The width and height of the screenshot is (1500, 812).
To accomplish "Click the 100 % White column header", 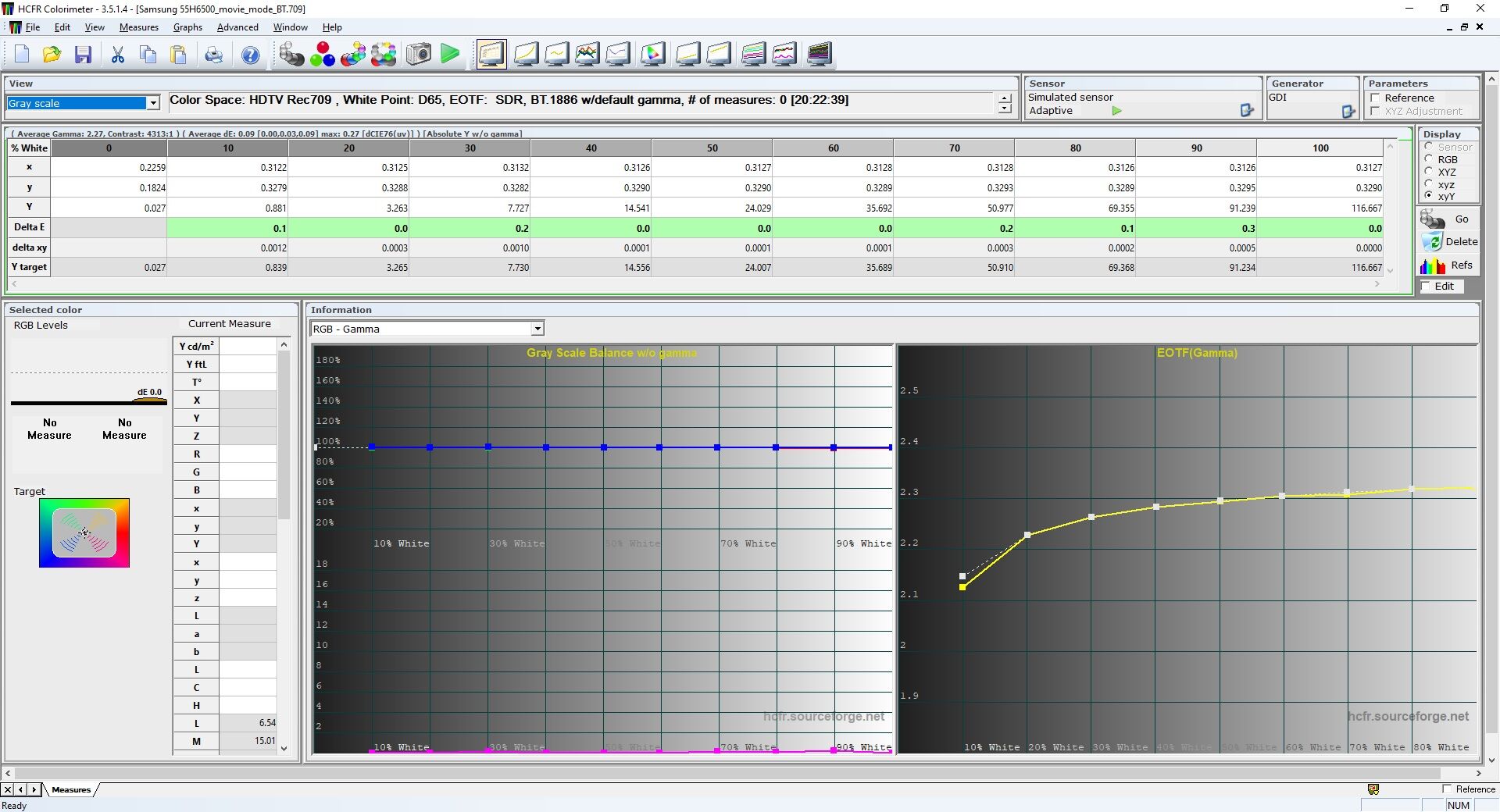I will pyautogui.click(x=1320, y=148).
